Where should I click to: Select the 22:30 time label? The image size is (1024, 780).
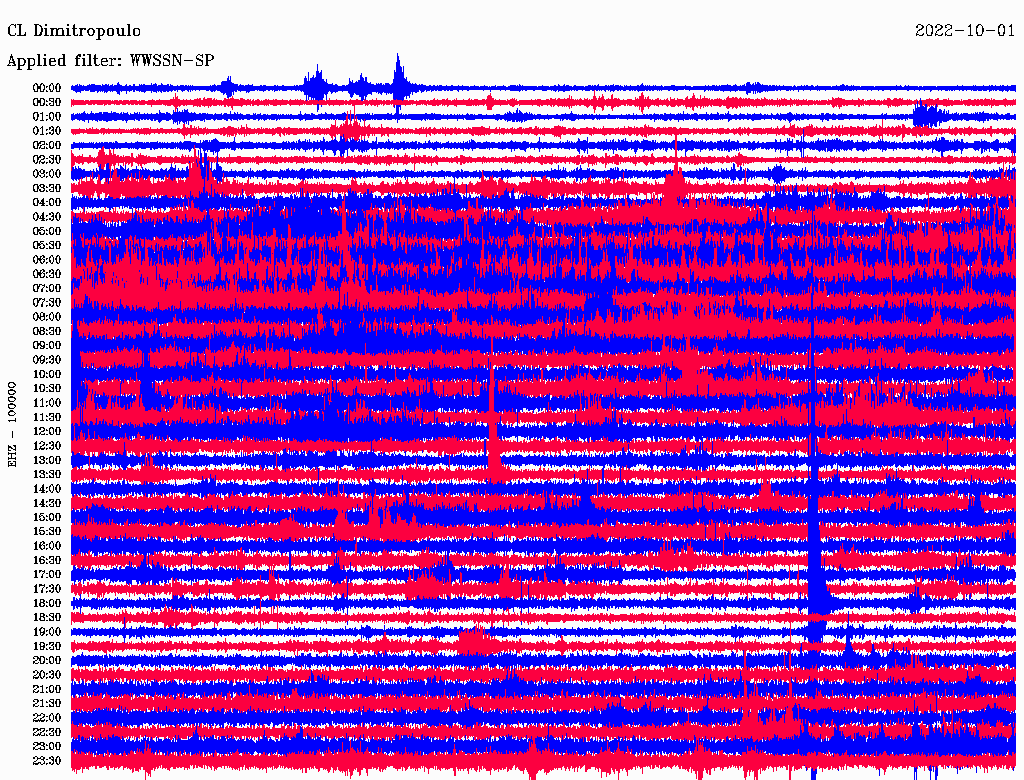47,732
